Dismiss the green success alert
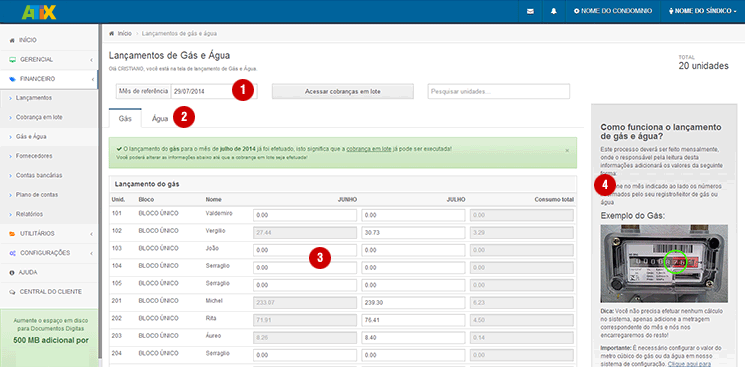Viewport: 745px width, 367px height. point(567,150)
